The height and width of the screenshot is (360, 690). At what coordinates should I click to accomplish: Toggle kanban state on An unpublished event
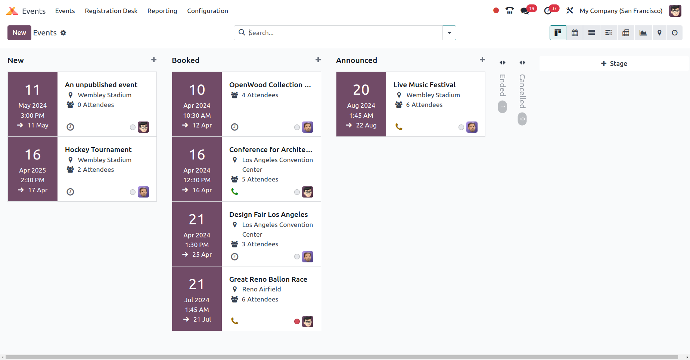(x=132, y=127)
